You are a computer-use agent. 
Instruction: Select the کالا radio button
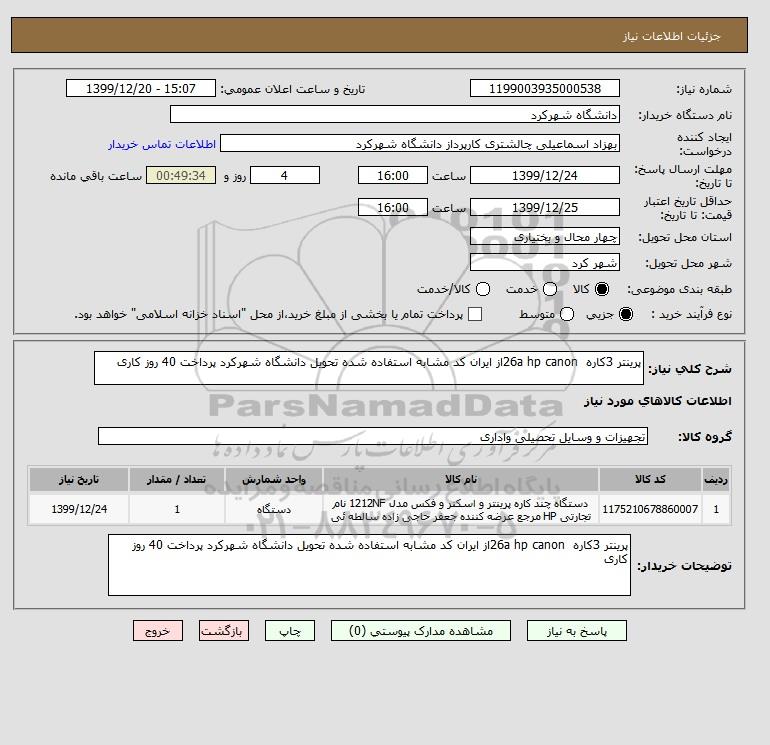click(x=602, y=289)
